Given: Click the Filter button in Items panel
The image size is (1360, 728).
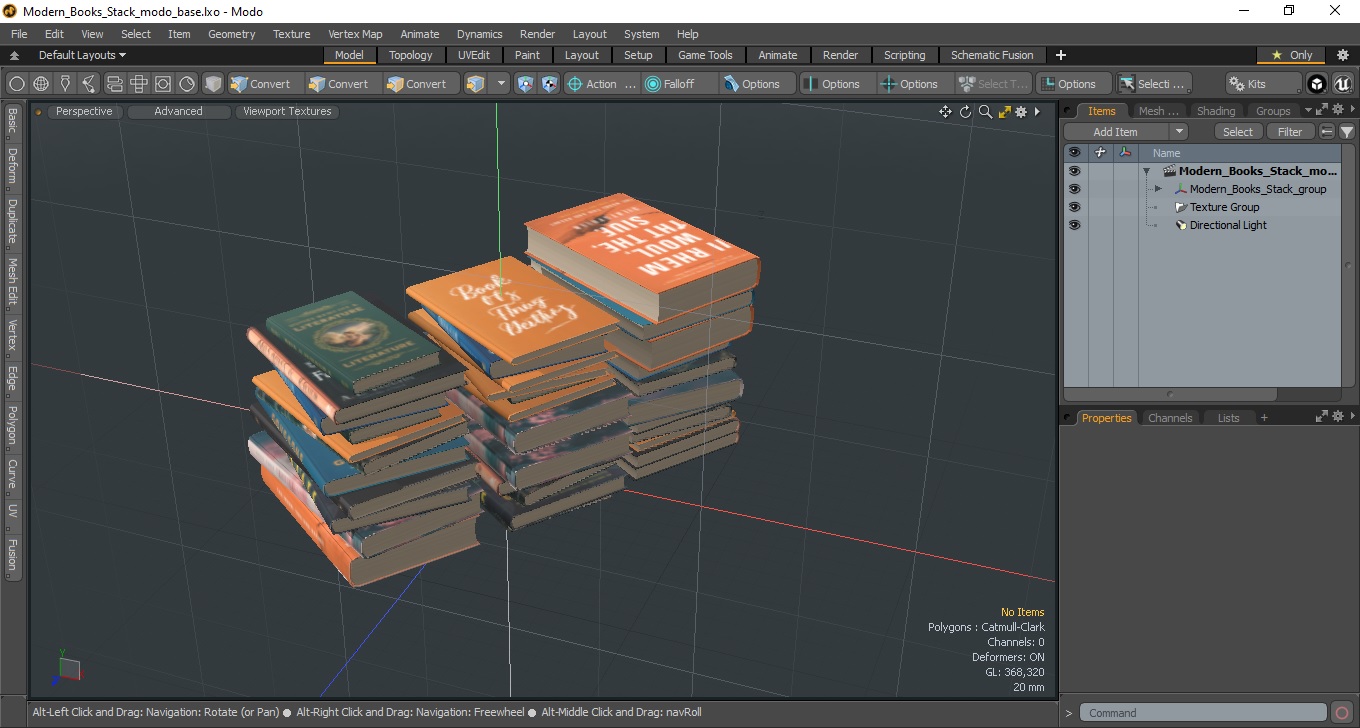Looking at the screenshot, I should click(x=1290, y=132).
